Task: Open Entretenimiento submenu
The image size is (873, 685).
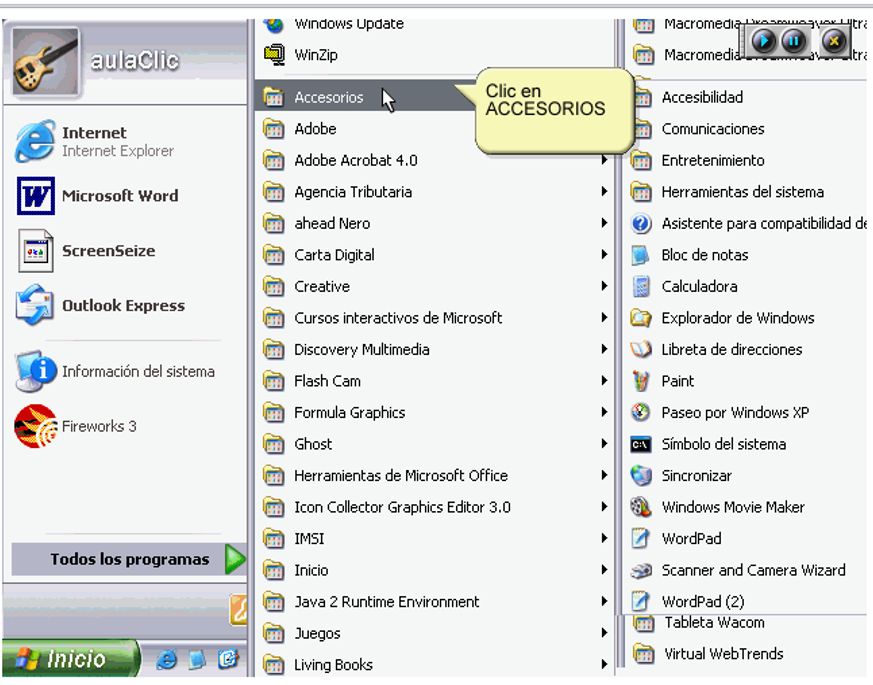Action: click(747, 160)
